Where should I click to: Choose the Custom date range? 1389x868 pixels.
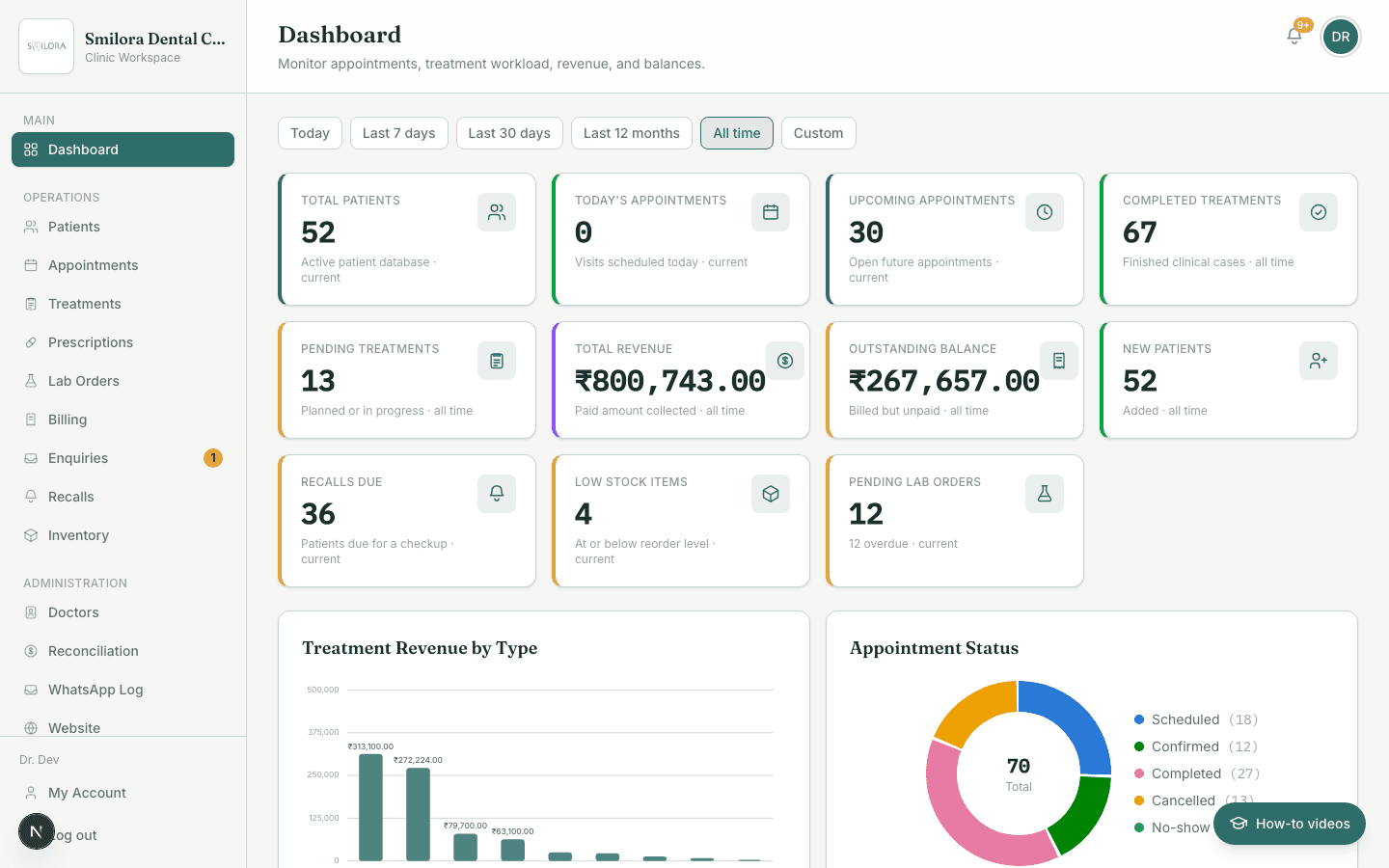point(819,133)
